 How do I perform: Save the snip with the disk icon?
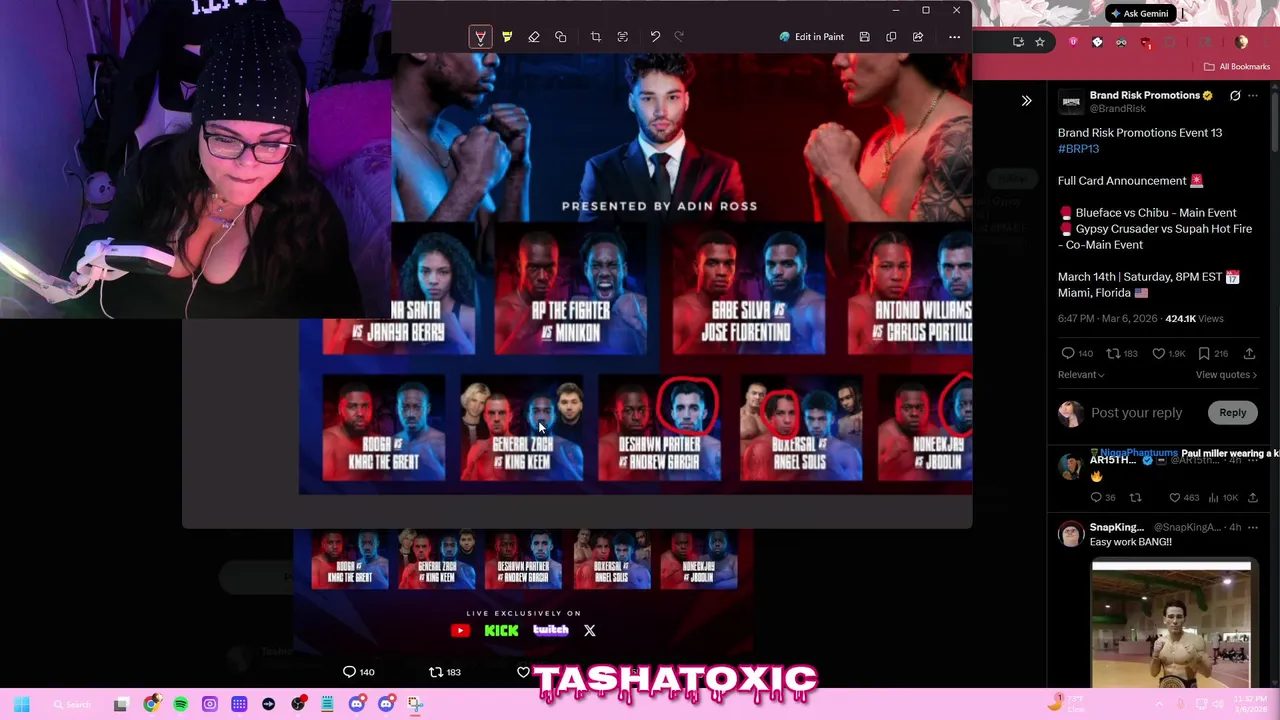[864, 37]
